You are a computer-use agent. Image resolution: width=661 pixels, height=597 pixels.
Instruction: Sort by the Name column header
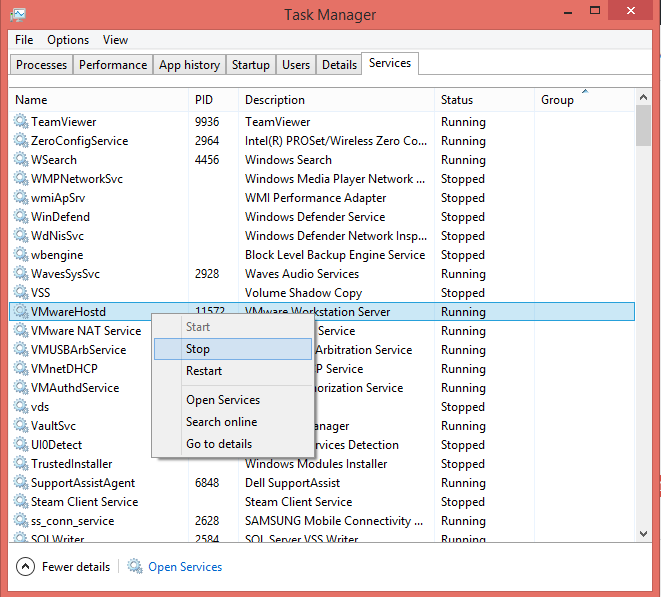point(99,100)
